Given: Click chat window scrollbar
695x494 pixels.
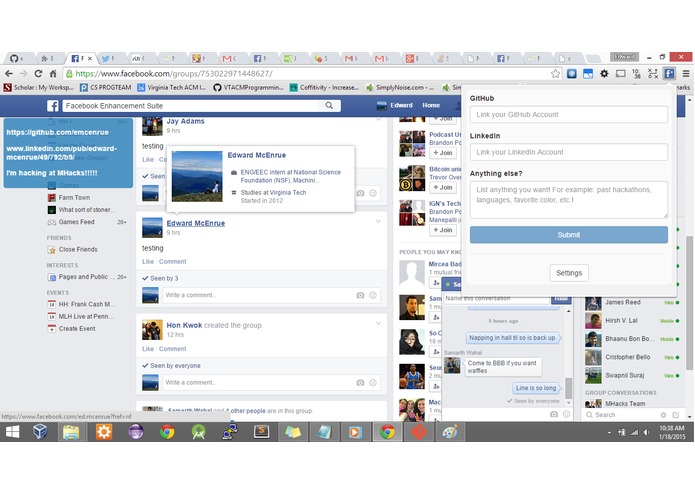Looking at the screenshot, I should [569, 388].
